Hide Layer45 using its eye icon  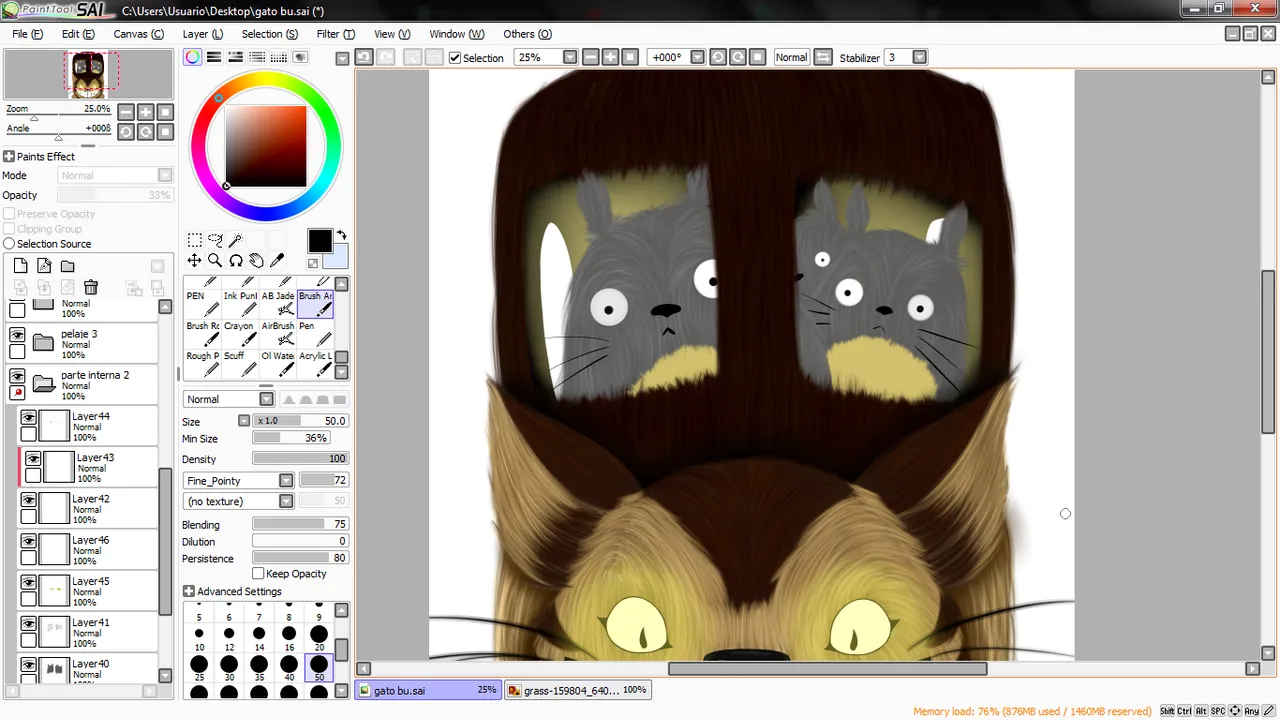click(29, 582)
